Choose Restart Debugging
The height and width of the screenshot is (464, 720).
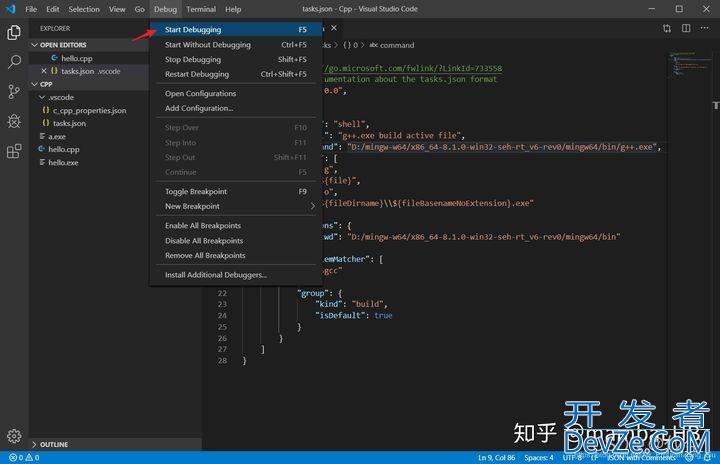[236, 74]
